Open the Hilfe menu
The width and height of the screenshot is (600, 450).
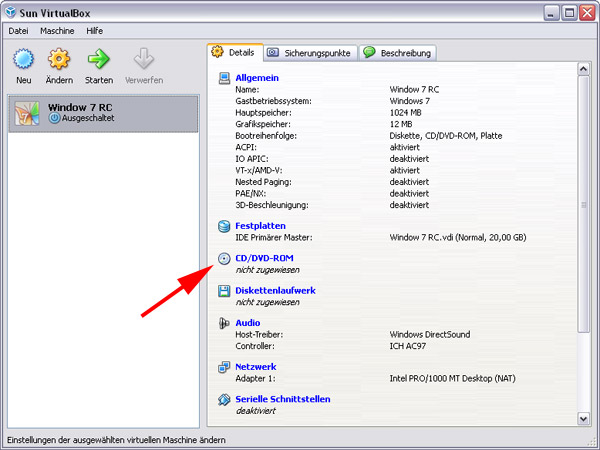coord(95,31)
